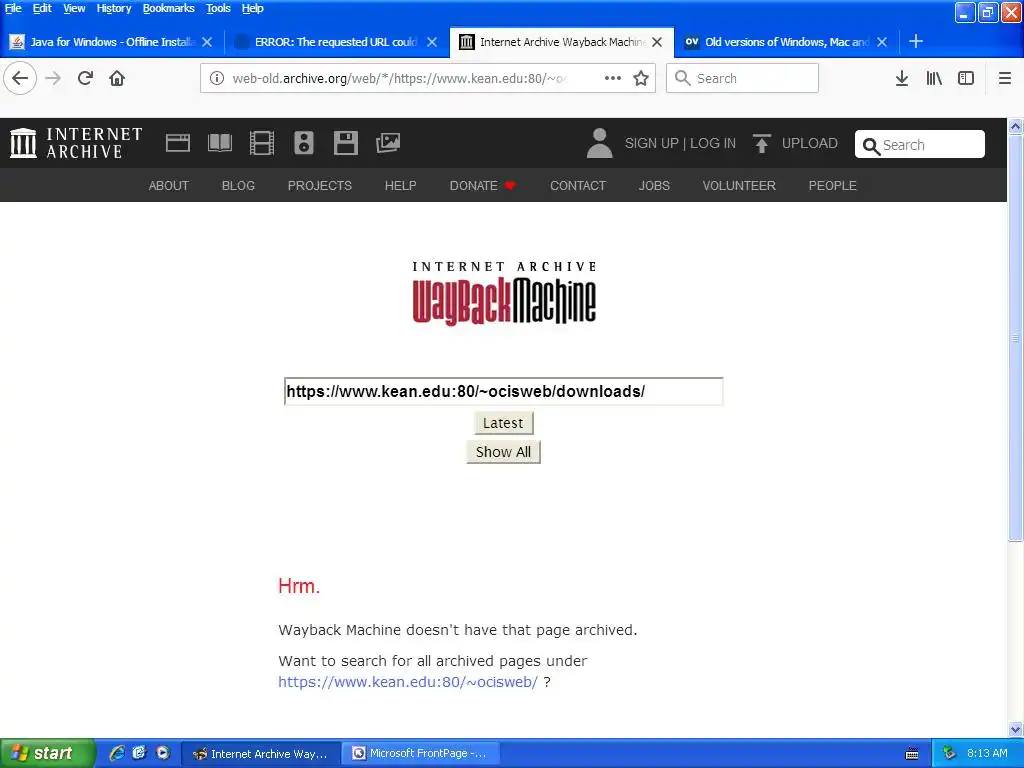Click the Internet Archive site search box
The height and width of the screenshot is (768, 1024).
[x=920, y=144]
